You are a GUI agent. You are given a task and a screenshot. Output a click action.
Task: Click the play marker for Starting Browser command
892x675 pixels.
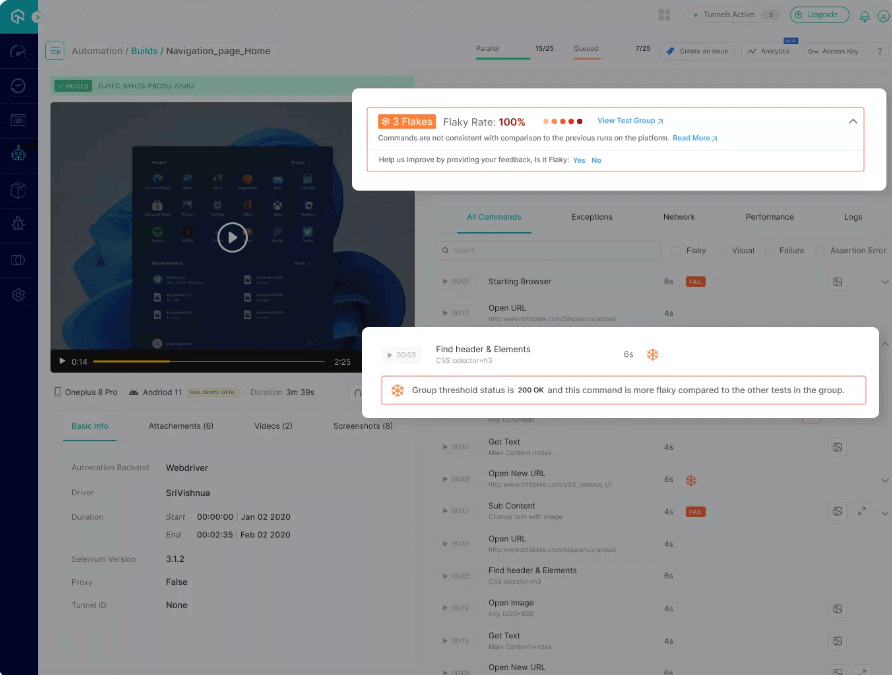(x=456, y=281)
